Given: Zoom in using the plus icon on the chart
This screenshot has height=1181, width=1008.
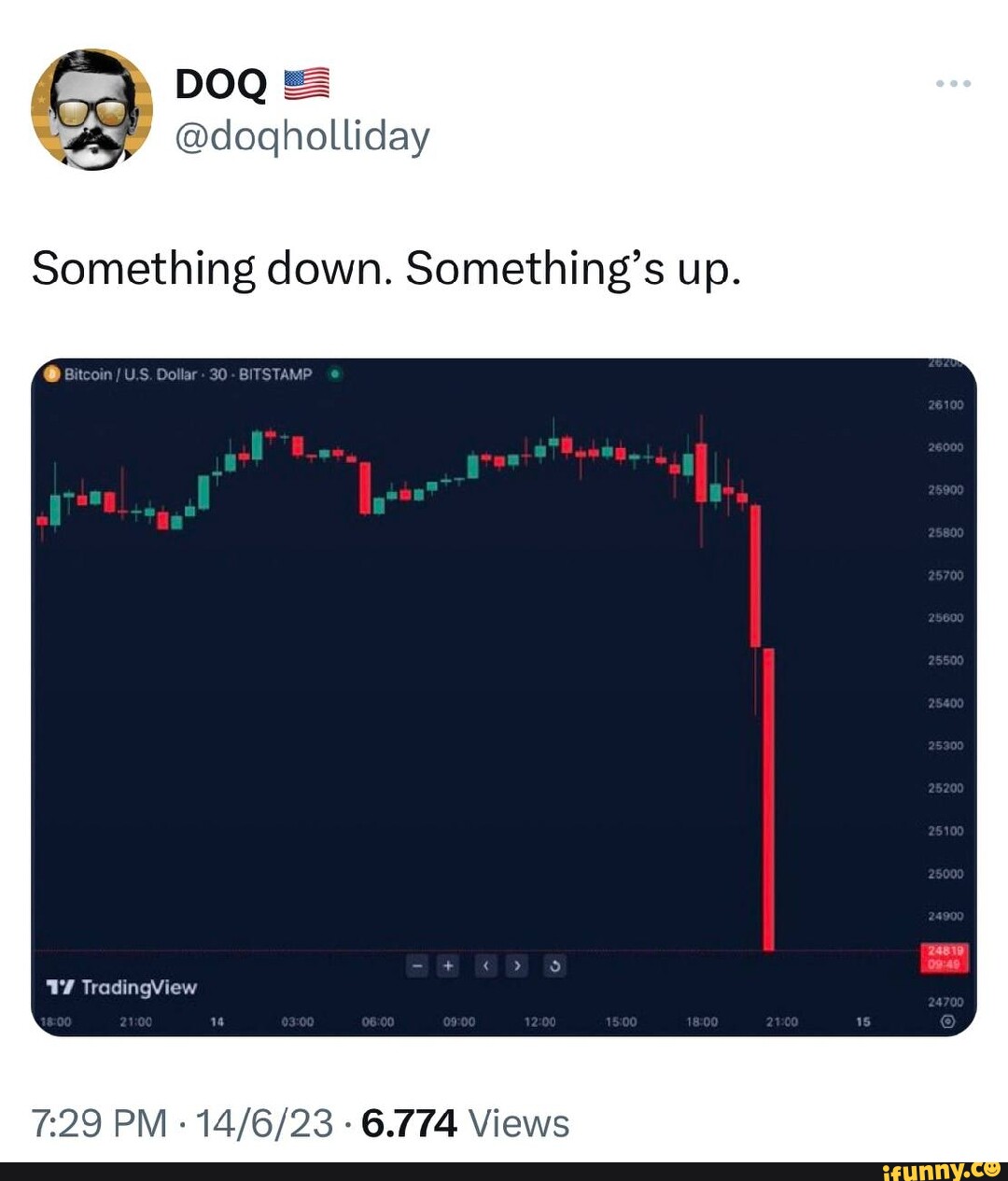Looking at the screenshot, I should 449,965.
